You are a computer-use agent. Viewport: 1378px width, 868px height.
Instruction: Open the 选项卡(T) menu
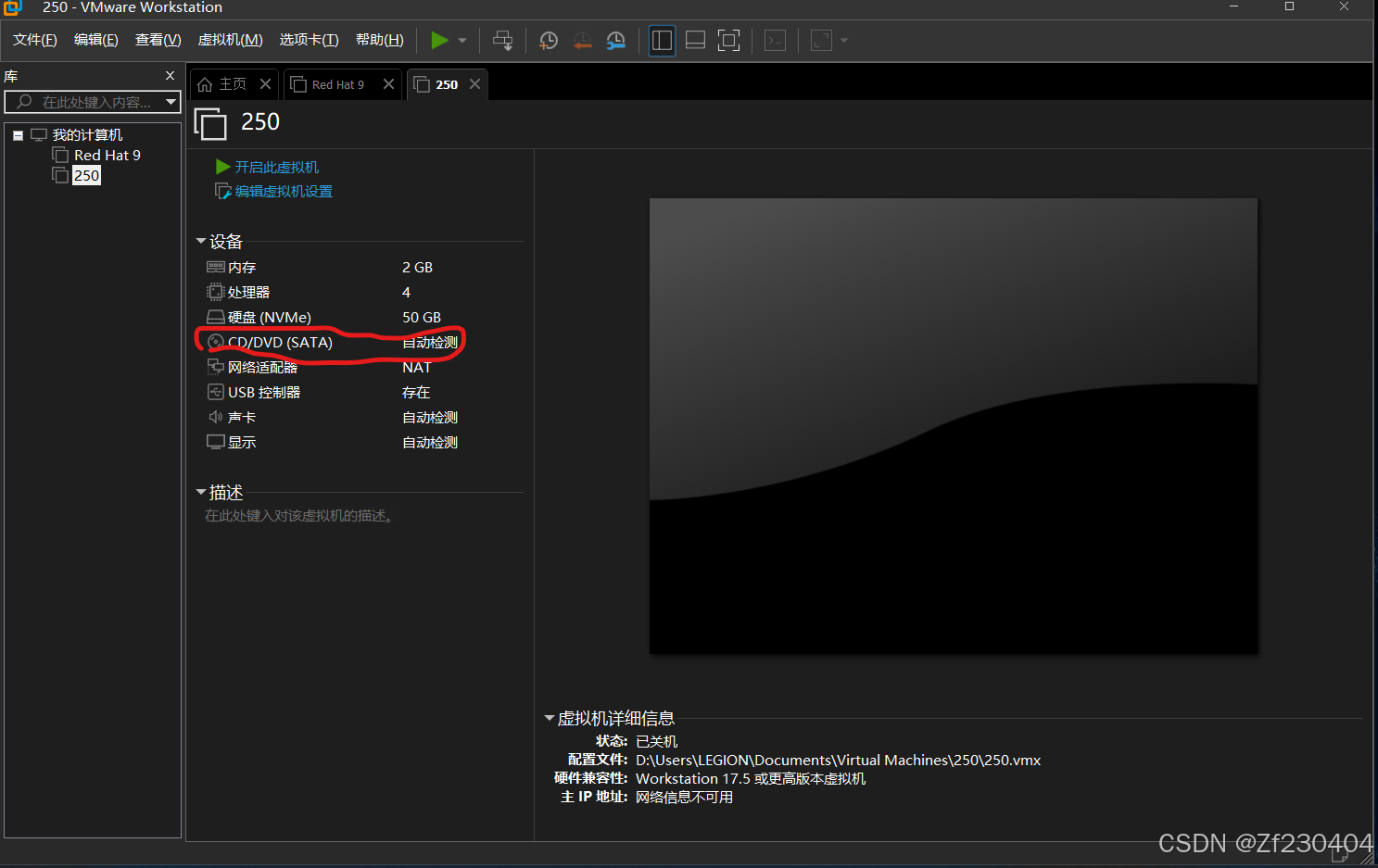[309, 40]
